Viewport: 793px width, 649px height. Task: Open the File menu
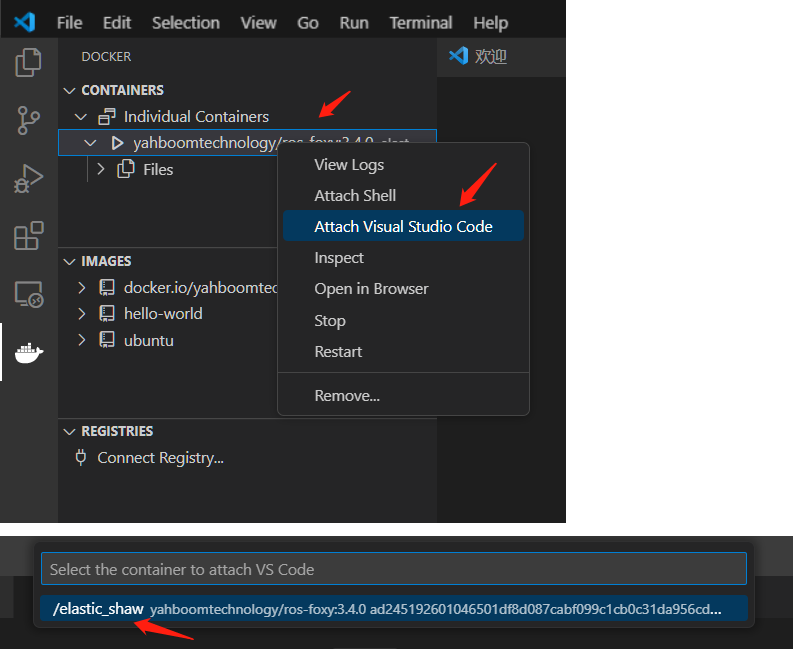tap(69, 23)
